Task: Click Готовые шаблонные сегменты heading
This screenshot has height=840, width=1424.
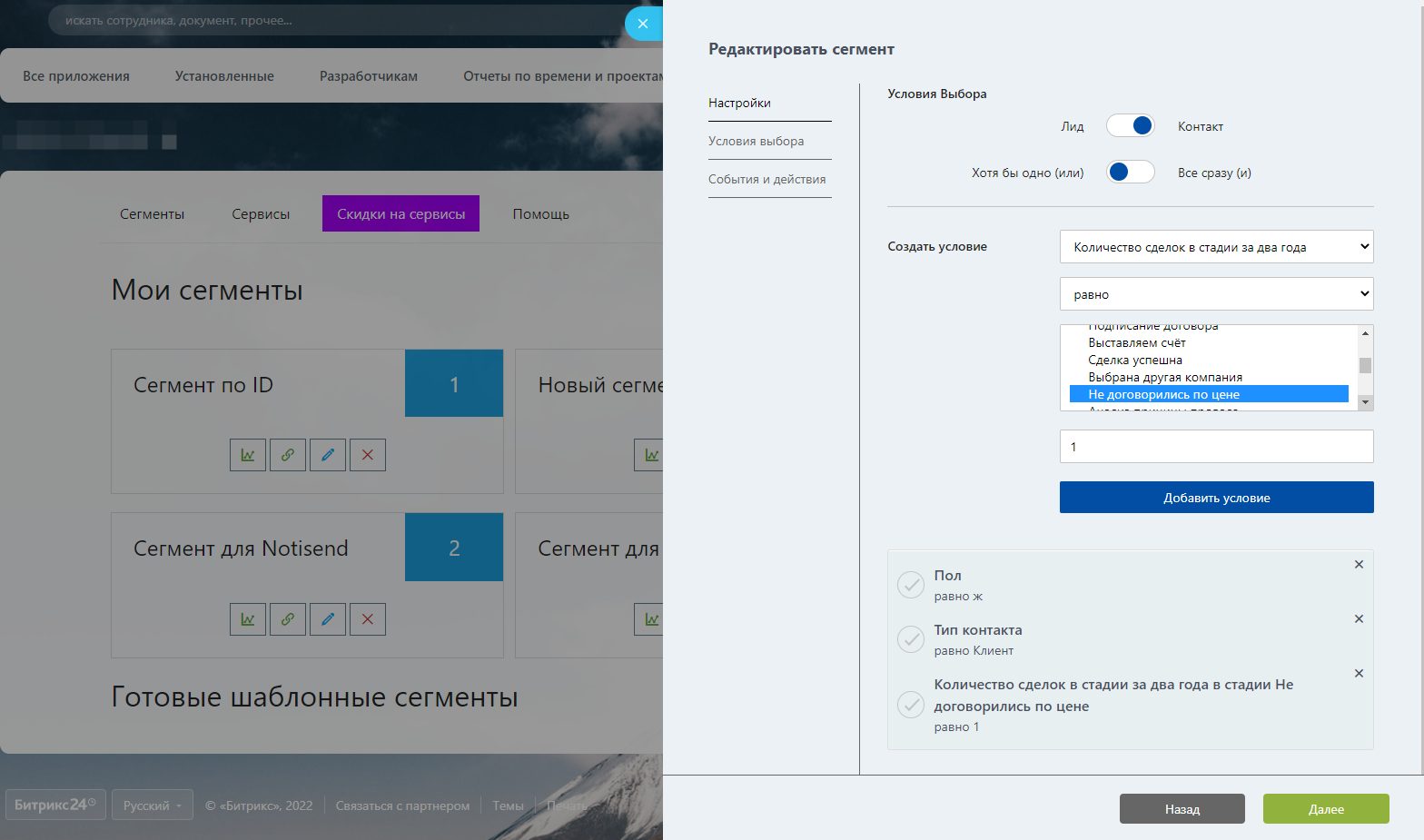Action: pos(314,697)
